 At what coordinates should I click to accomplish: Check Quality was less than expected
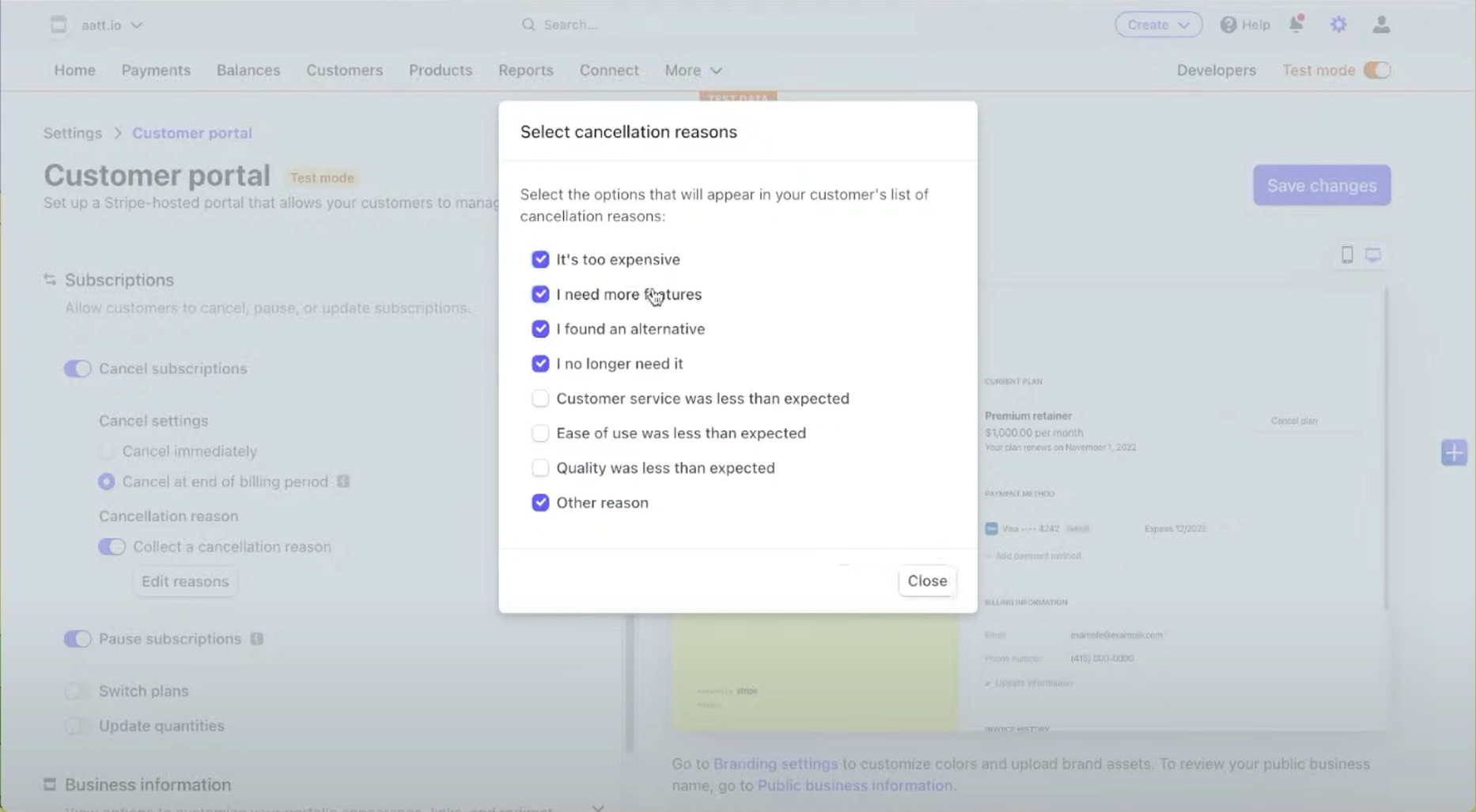click(540, 467)
